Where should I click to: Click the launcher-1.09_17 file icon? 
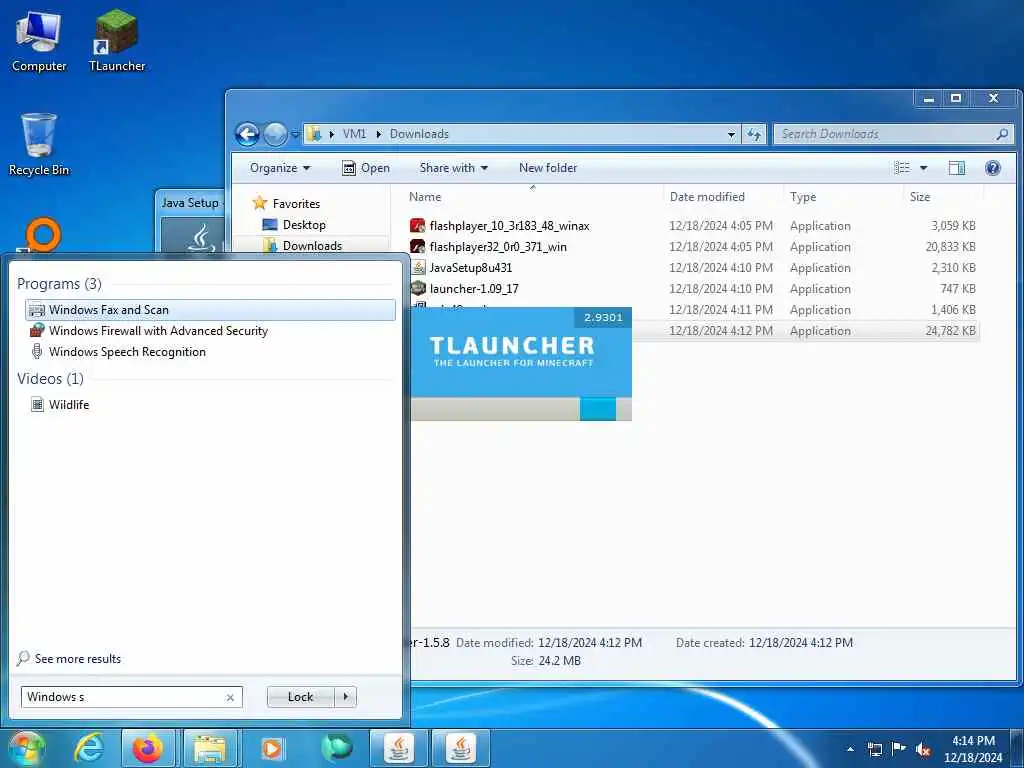coord(417,289)
